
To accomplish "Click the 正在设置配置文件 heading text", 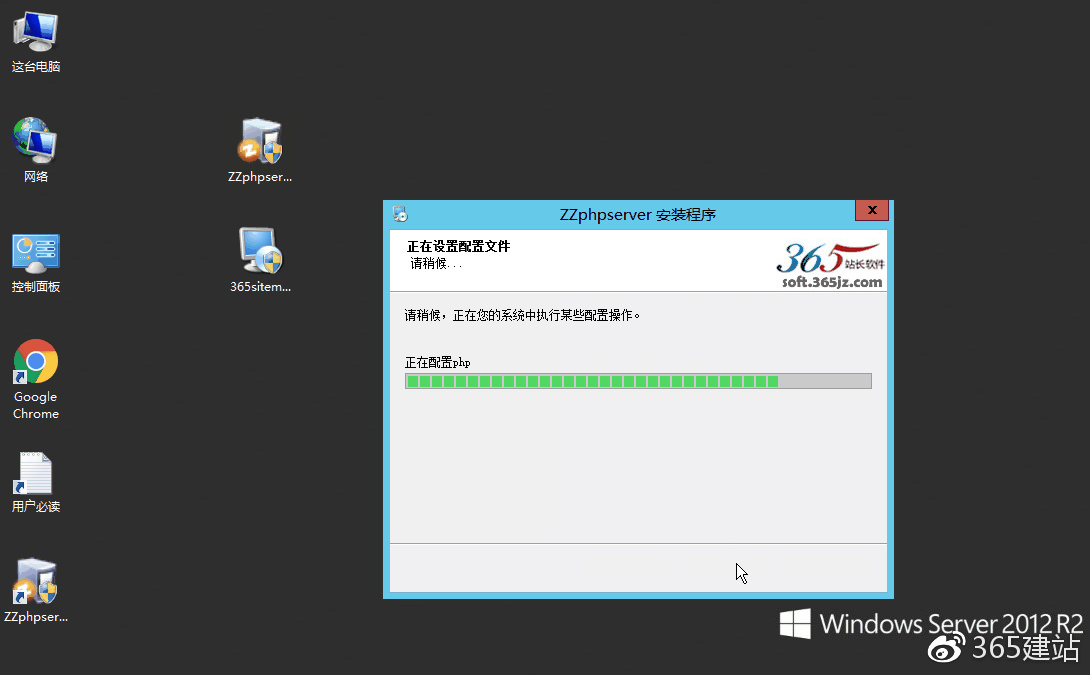I will tap(459, 246).
